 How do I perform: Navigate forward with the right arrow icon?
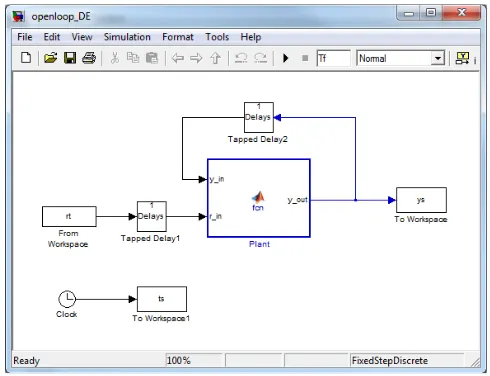coord(196,58)
